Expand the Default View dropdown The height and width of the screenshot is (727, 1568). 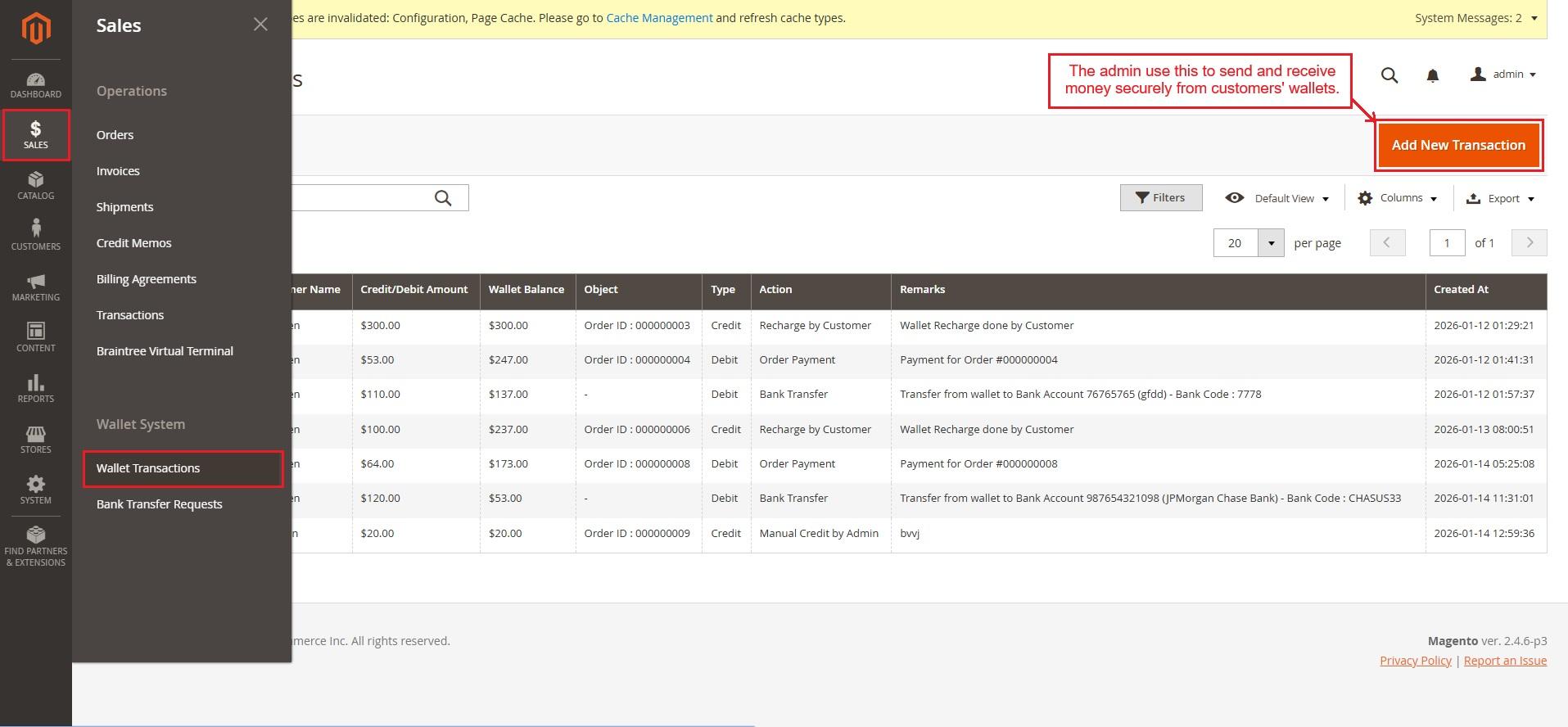(x=1277, y=198)
